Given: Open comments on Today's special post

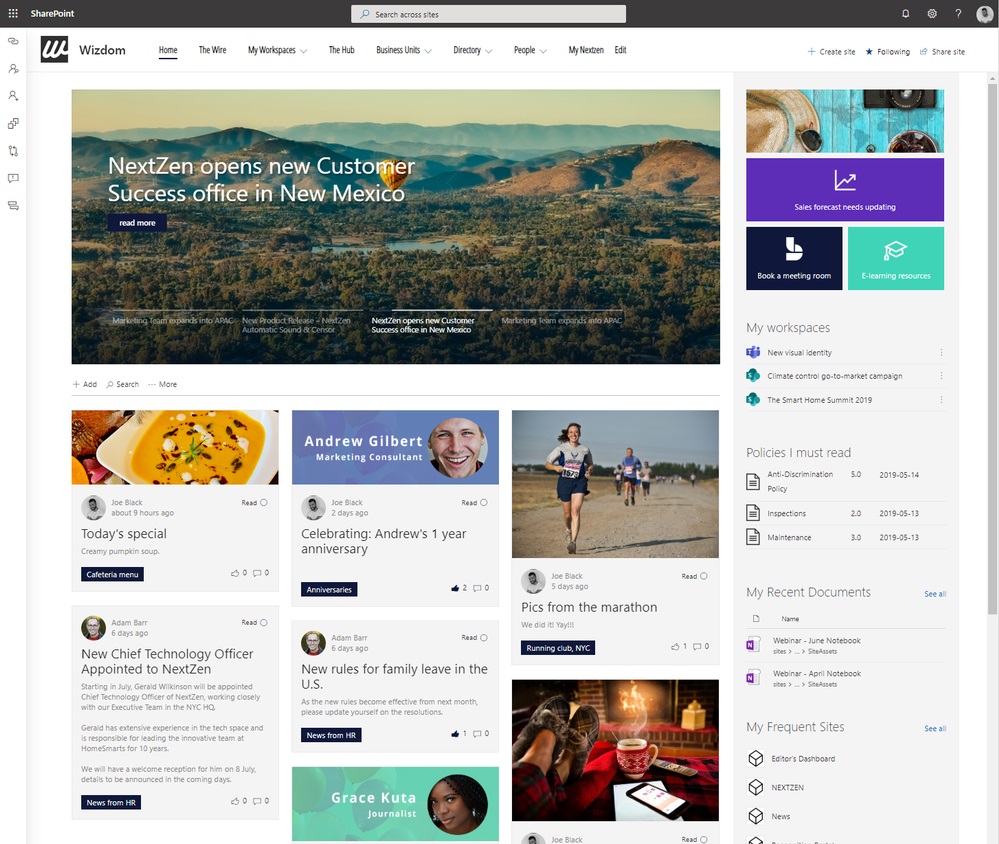Looking at the screenshot, I should point(257,573).
